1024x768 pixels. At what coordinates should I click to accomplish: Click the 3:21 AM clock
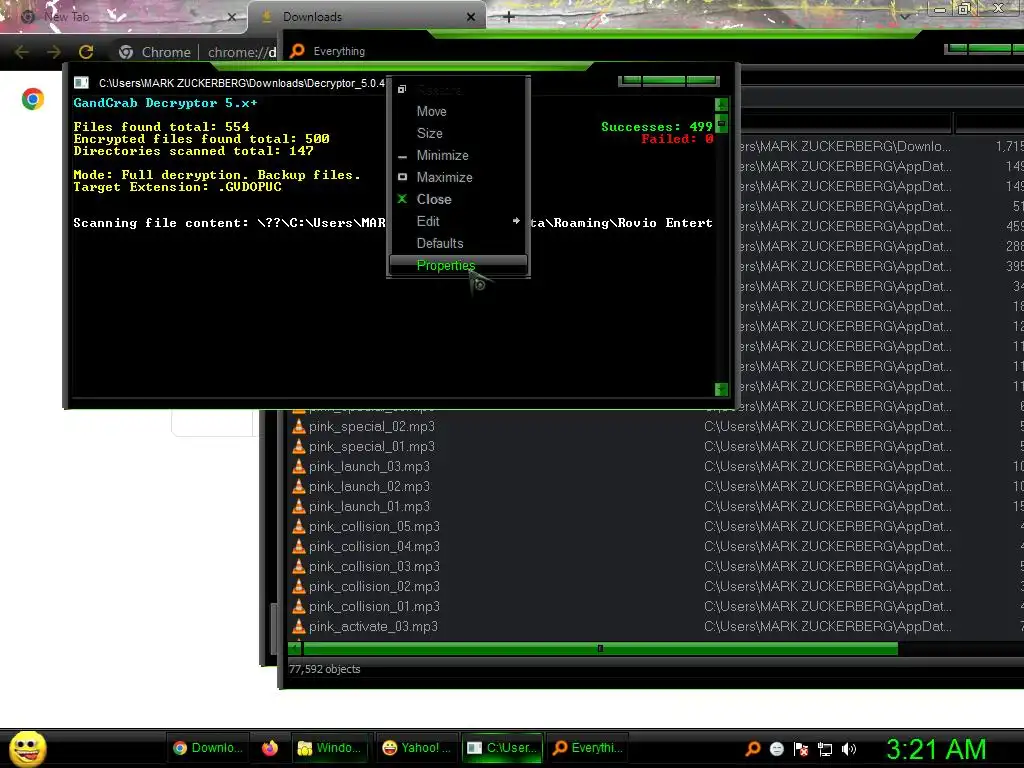[x=936, y=749]
